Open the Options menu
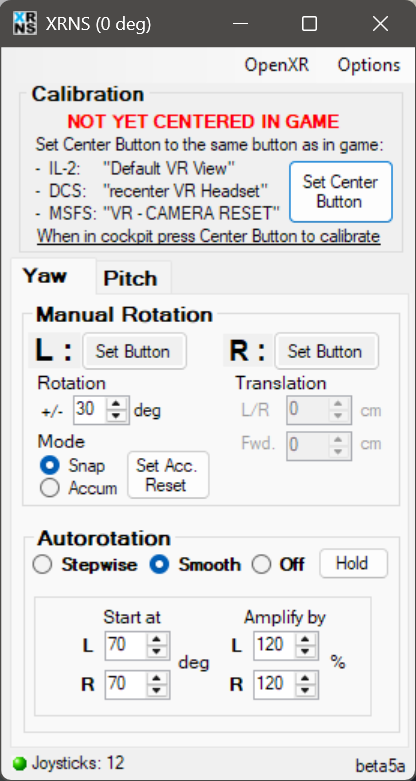Screen dimensions: 416x781 (x=369, y=65)
